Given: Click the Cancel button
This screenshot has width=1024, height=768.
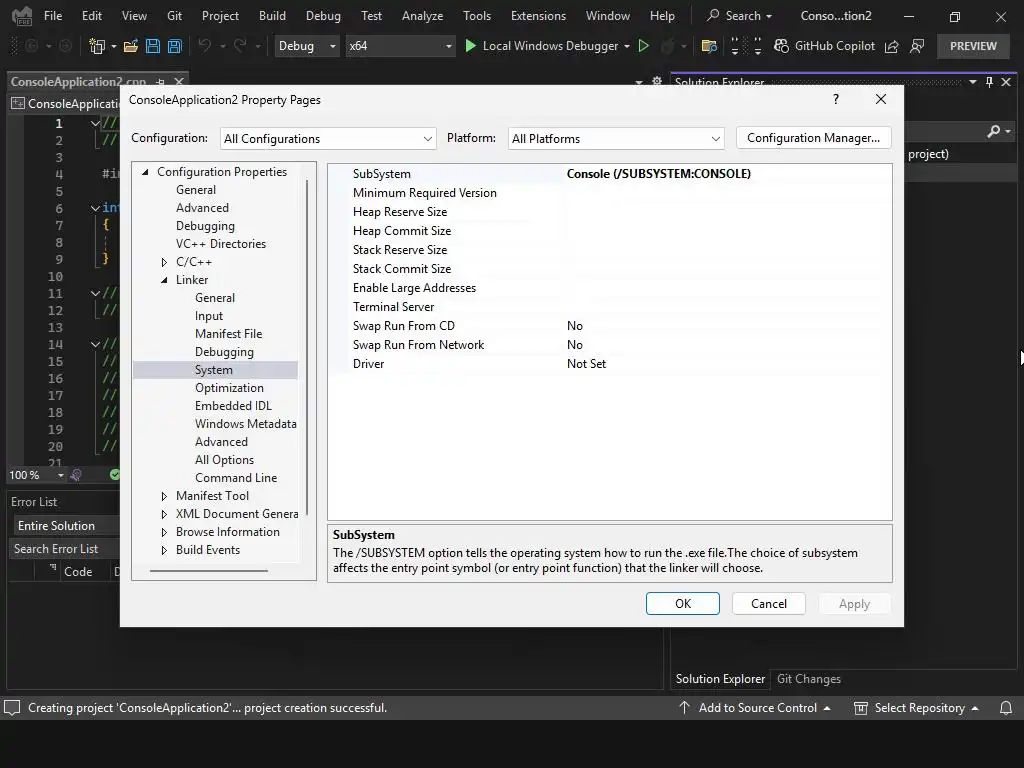Looking at the screenshot, I should click(769, 604).
